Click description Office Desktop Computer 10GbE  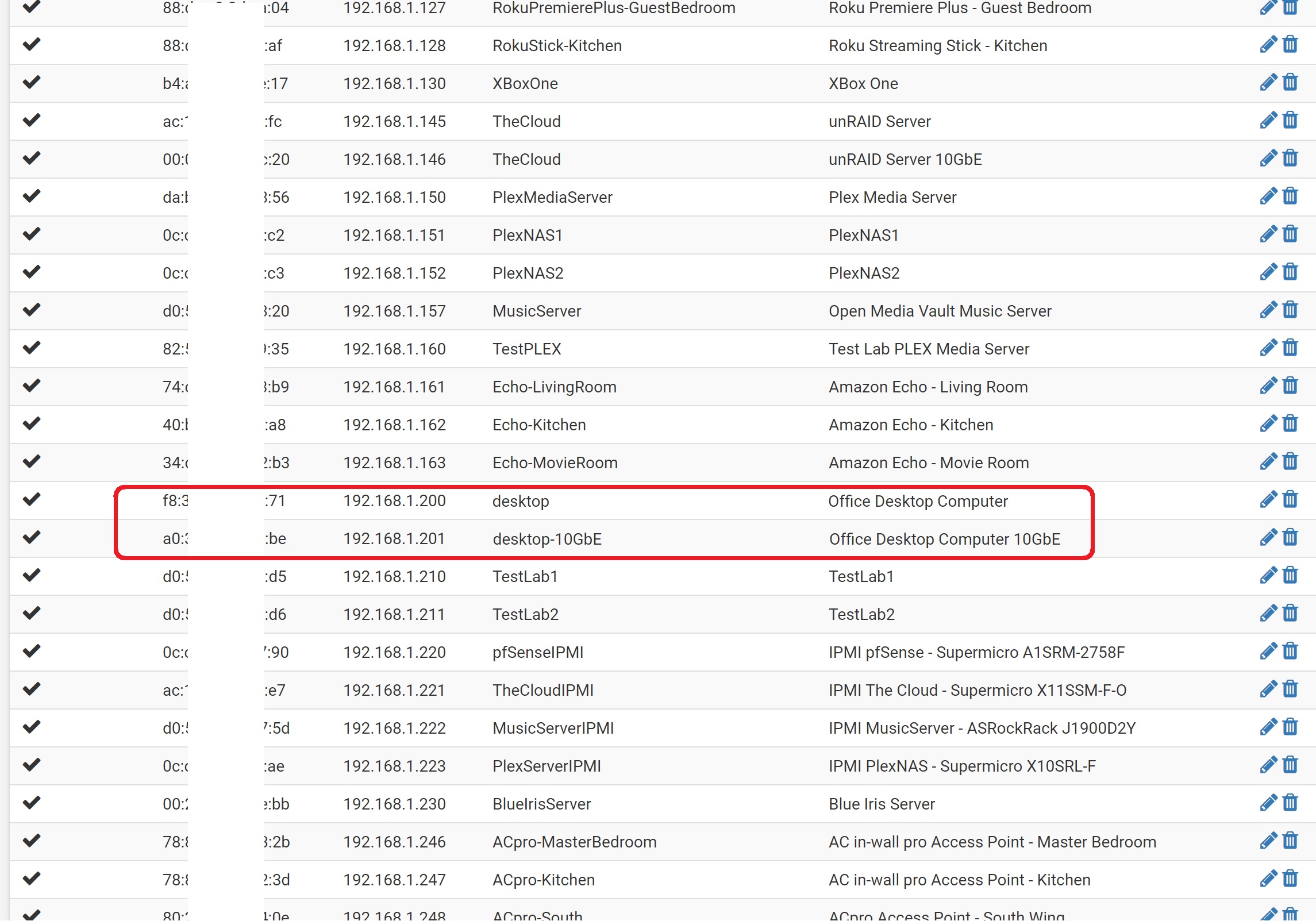point(944,539)
